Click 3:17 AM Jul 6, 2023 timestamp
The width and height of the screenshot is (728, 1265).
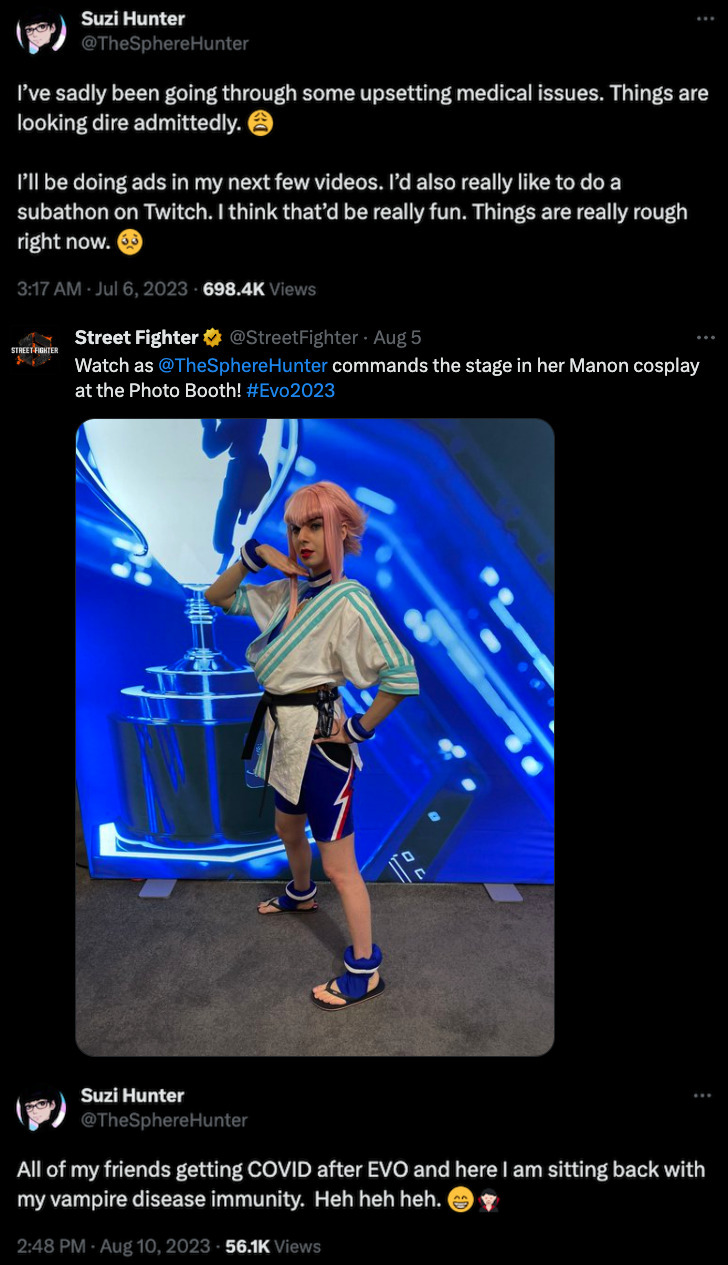tap(102, 289)
